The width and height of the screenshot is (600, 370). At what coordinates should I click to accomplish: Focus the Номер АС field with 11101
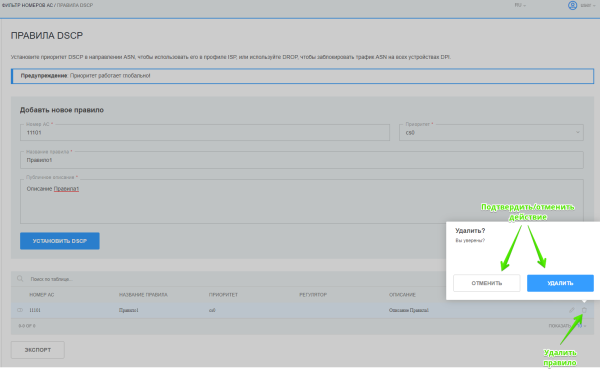205,132
